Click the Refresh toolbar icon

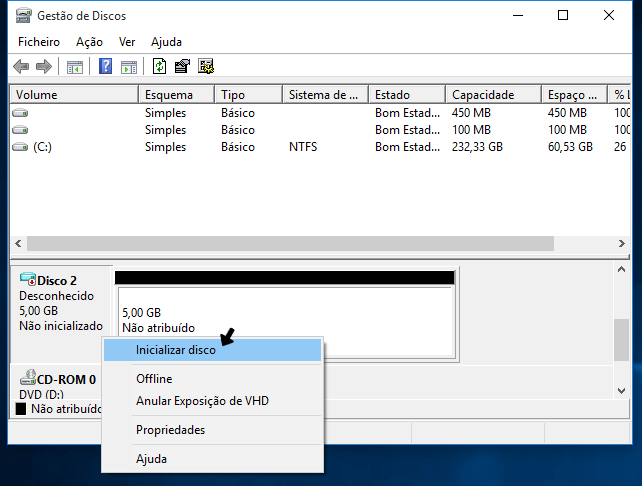pos(159,66)
